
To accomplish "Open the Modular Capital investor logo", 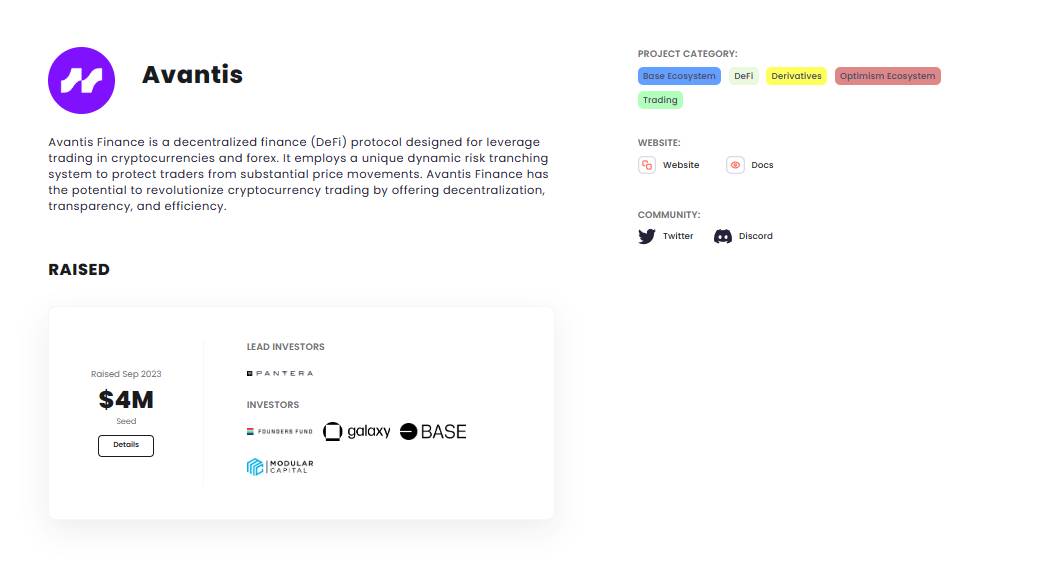I will pos(280,467).
